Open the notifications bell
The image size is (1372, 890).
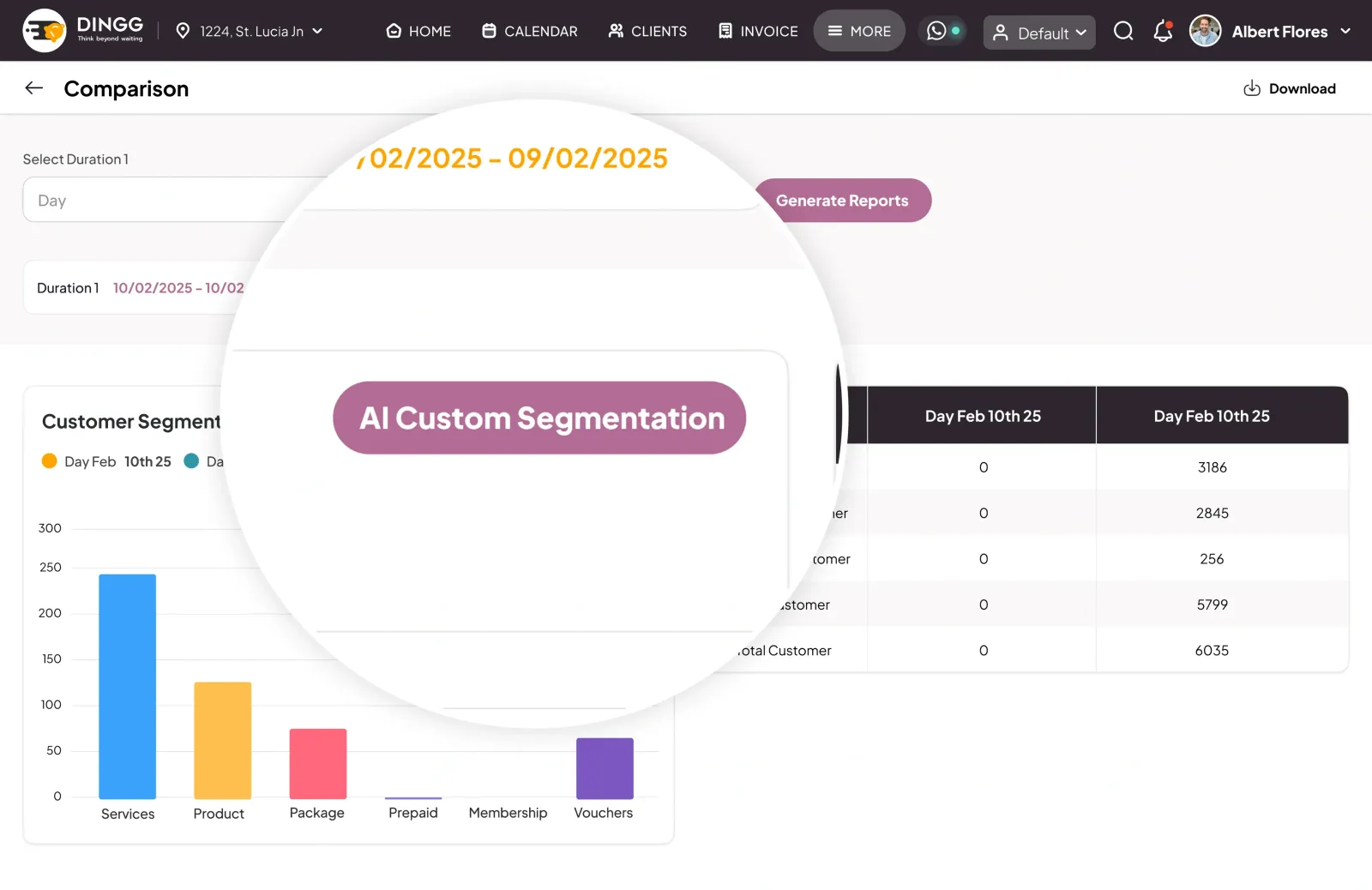coord(1163,31)
